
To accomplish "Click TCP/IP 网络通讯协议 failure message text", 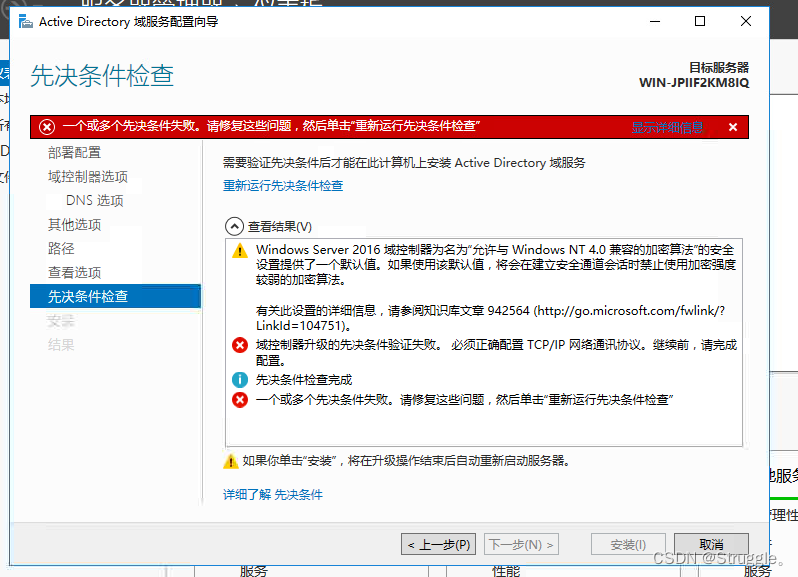I will click(496, 353).
